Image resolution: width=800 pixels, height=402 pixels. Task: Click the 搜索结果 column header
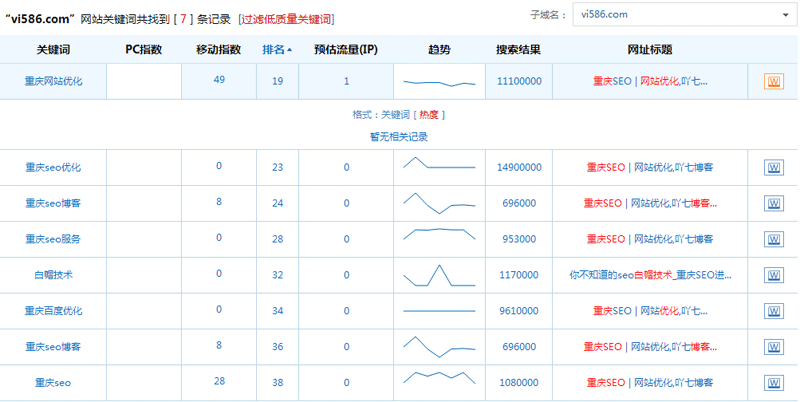pyautogui.click(x=519, y=49)
